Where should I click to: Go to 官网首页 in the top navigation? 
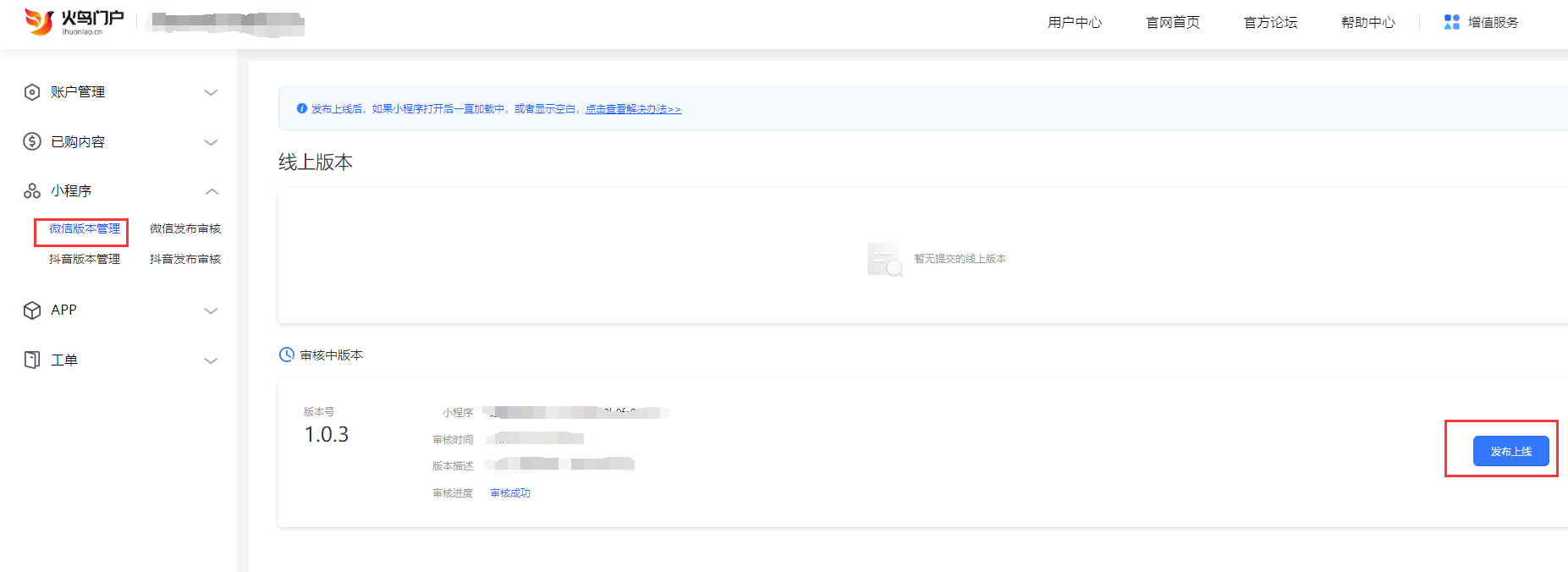(x=1173, y=22)
